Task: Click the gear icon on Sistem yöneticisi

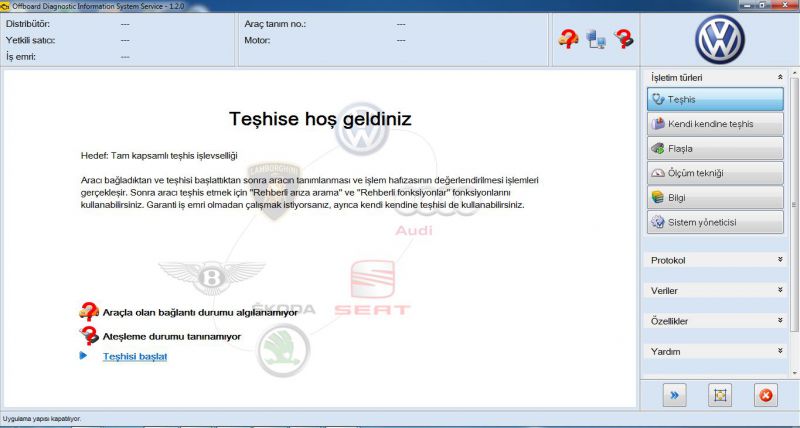Action: pyautogui.click(x=658, y=222)
